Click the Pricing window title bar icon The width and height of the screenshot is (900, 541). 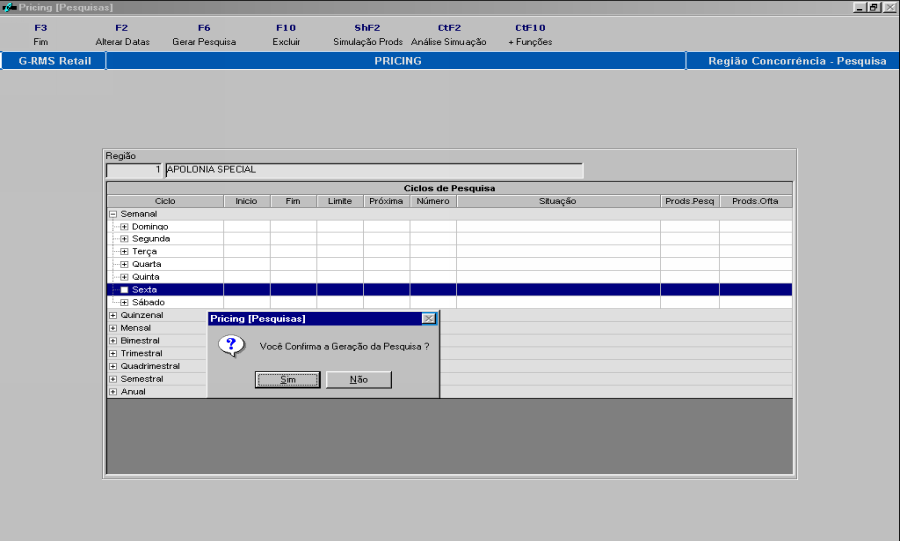coord(9,7)
